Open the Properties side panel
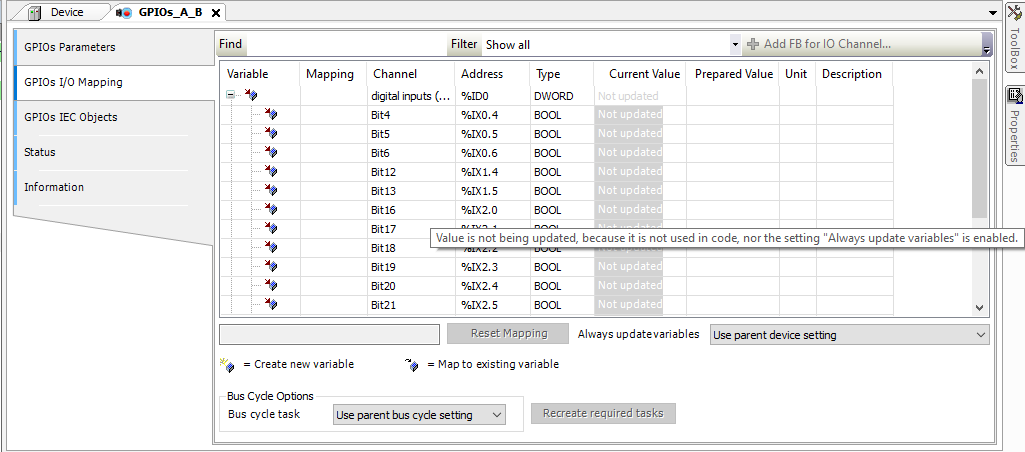The image size is (1025, 452). (x=1013, y=125)
